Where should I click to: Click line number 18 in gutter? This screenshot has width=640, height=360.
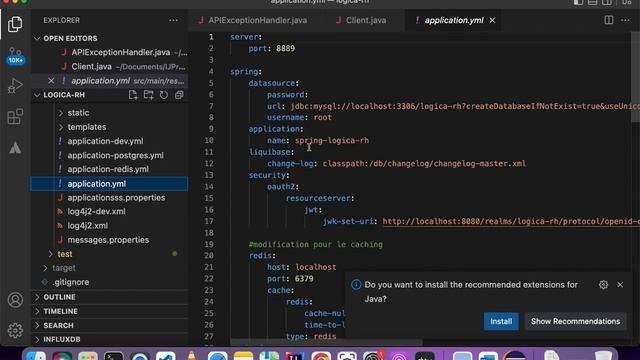point(209,233)
